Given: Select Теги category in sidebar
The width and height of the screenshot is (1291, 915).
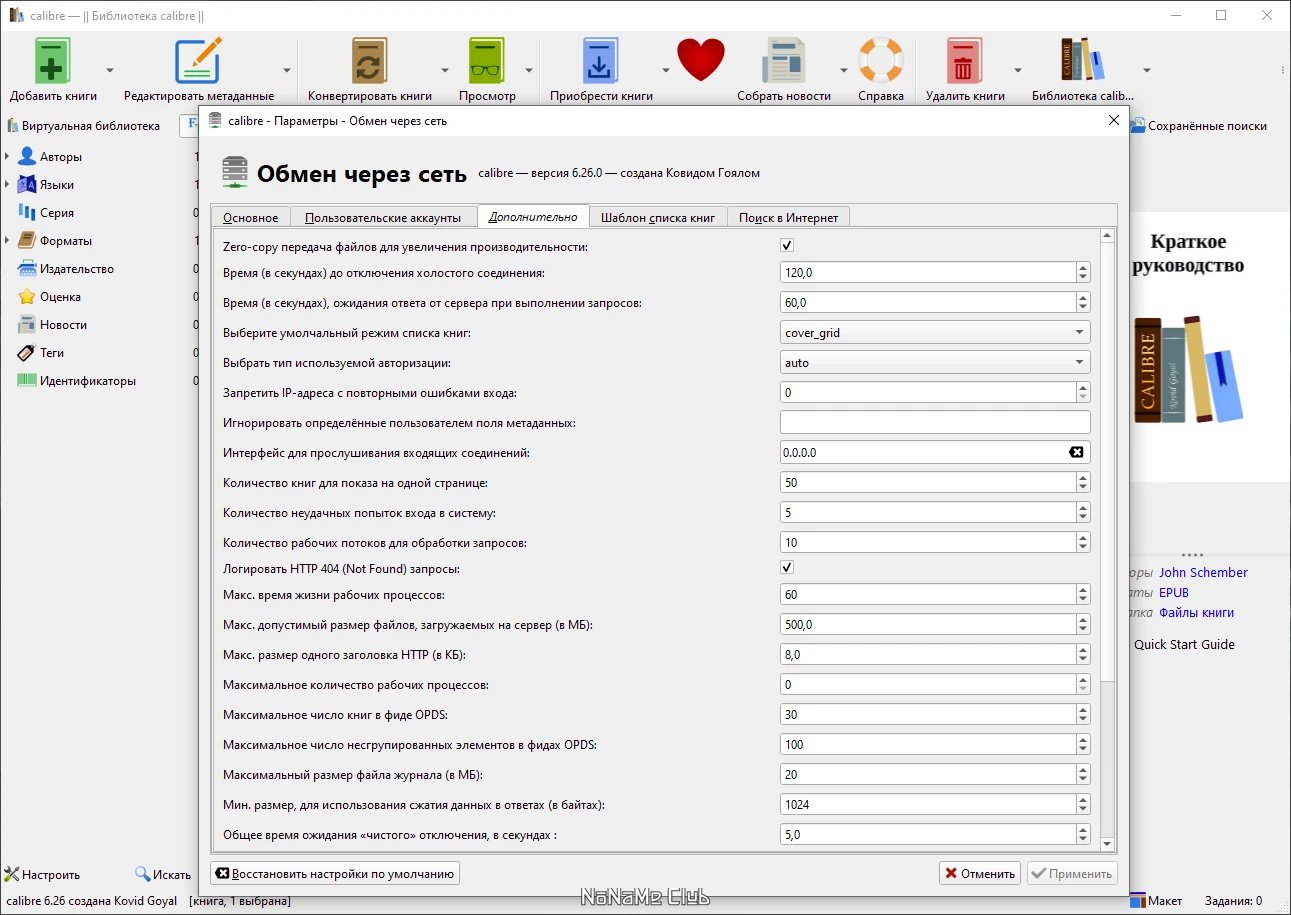Looking at the screenshot, I should tap(52, 353).
